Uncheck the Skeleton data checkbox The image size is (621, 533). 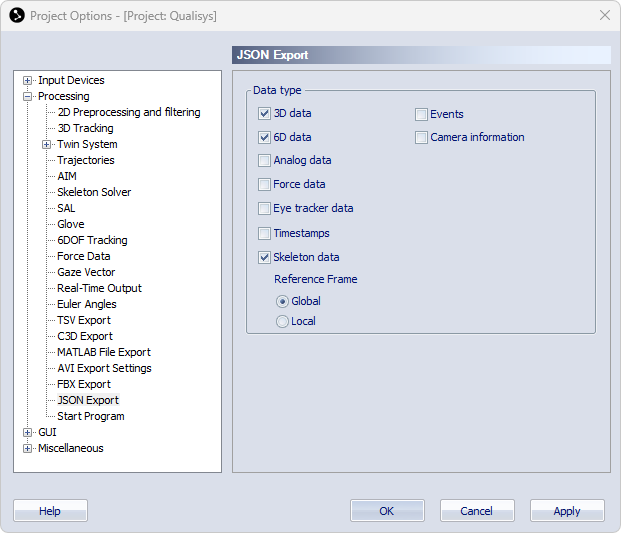point(264,257)
